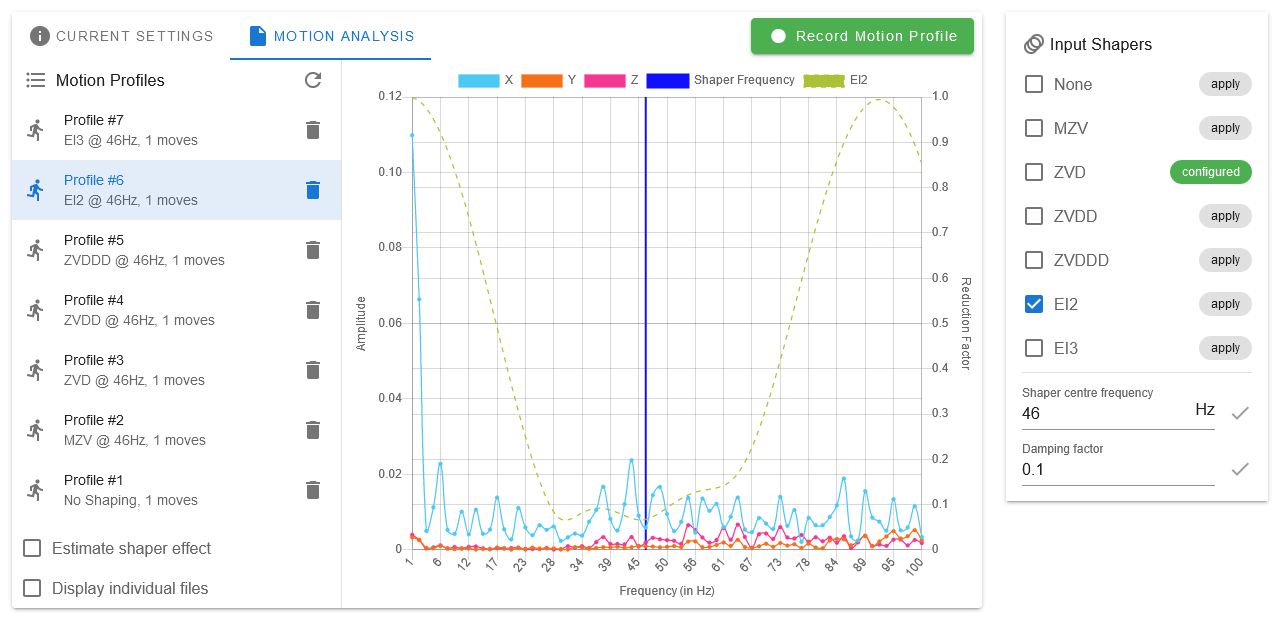Apply the ZVDD shaper
1280x620 pixels.
1225,216
